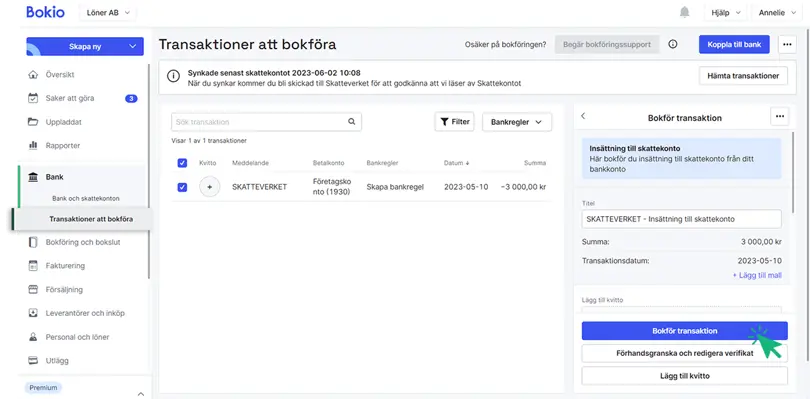
Task: Open the Hjälp dropdown
Action: (x=726, y=13)
